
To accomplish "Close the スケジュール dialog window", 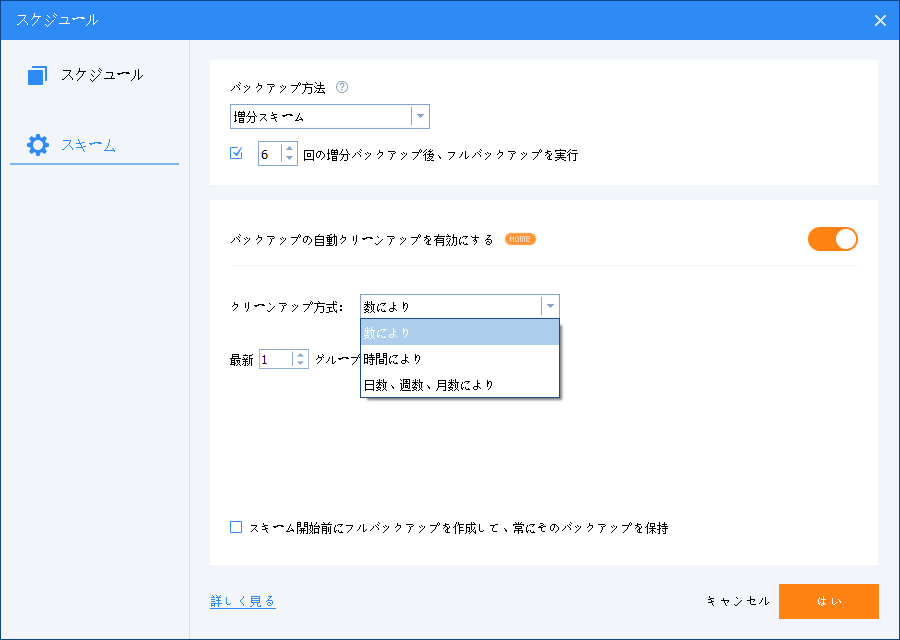I will point(880,20).
